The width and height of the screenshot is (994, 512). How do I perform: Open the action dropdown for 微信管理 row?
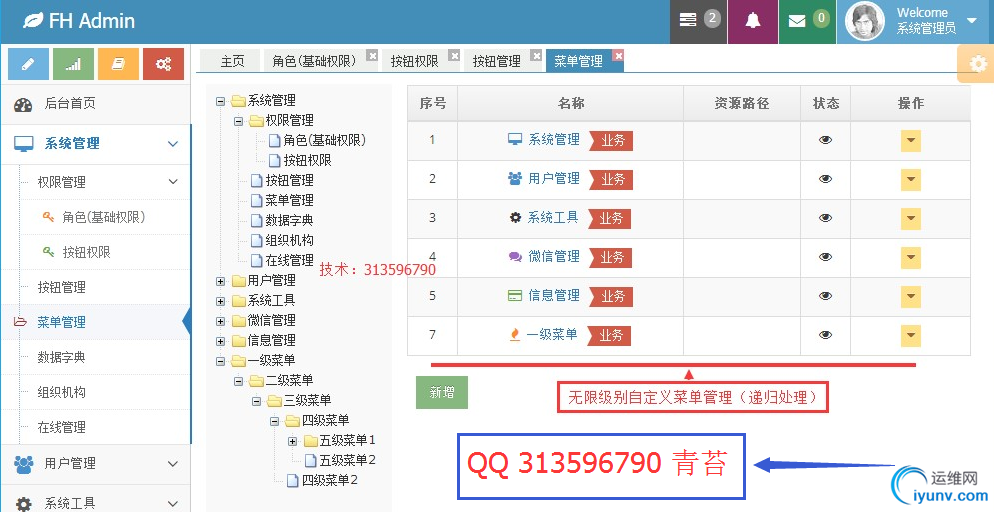[x=910, y=258]
